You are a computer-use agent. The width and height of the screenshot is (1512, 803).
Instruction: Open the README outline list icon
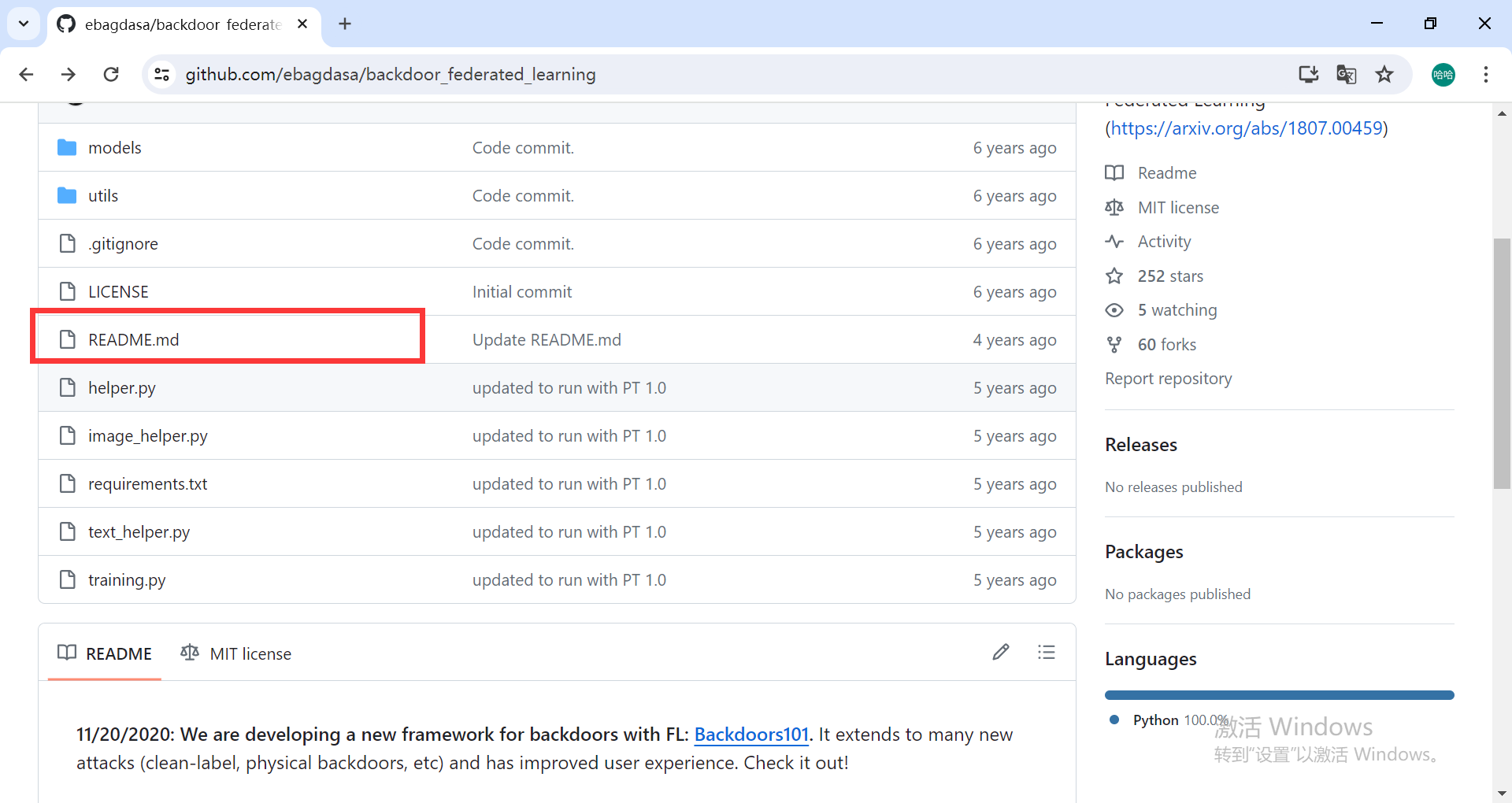[x=1047, y=653]
